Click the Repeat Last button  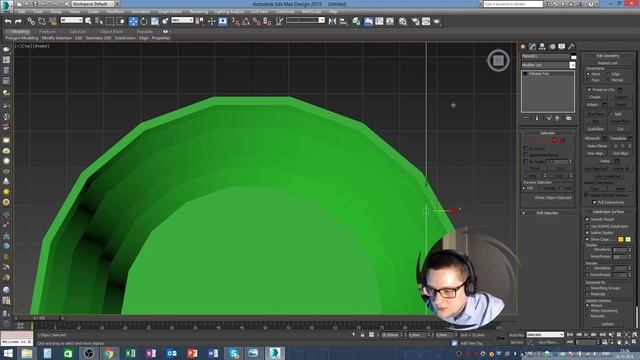[607, 63]
